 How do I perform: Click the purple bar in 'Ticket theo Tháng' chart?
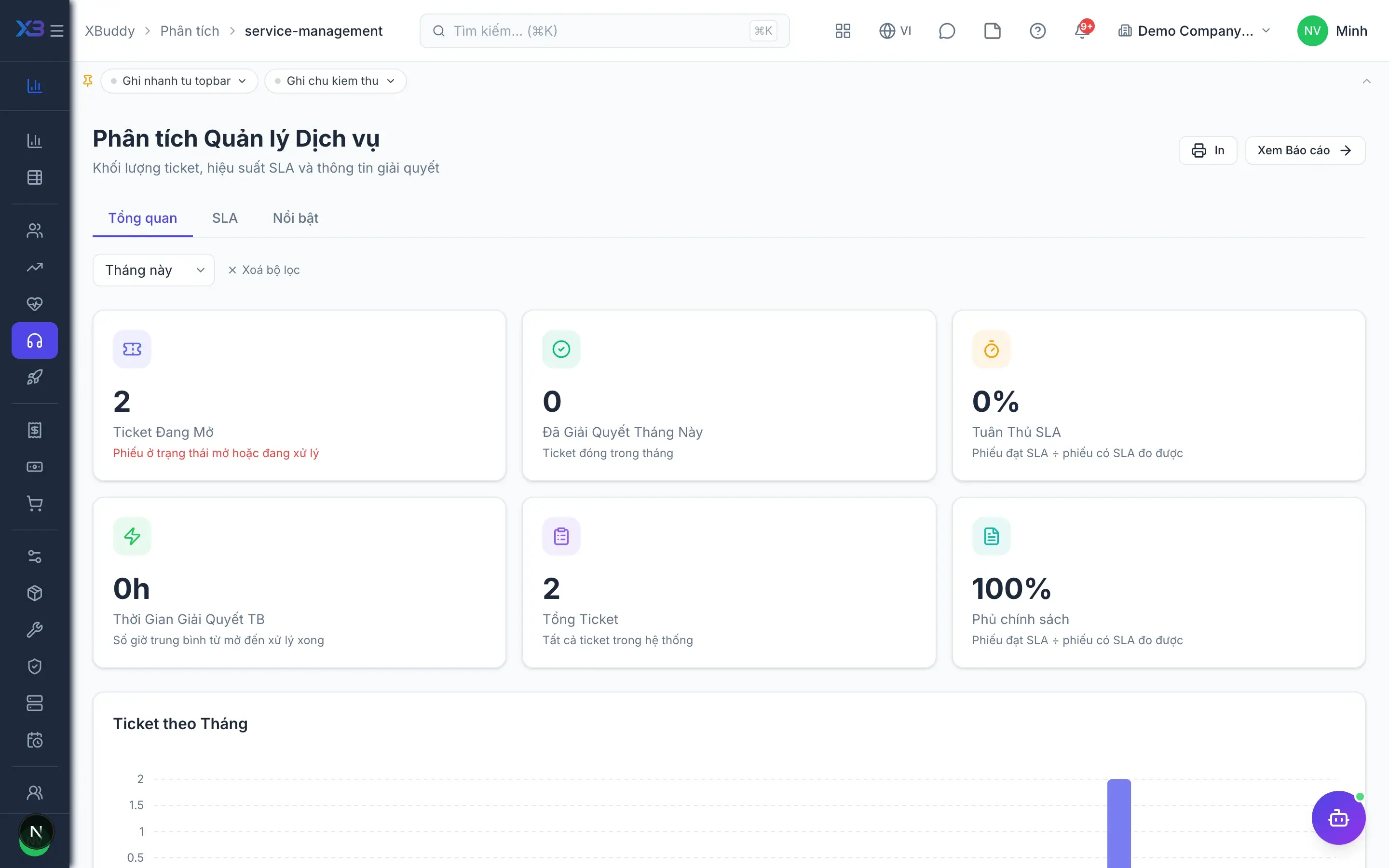pos(1118,823)
